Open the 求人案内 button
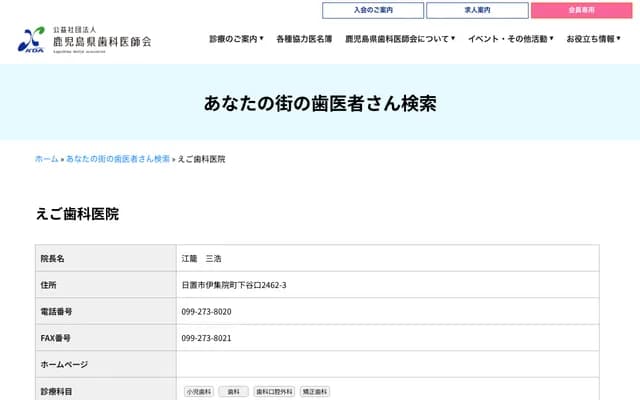Viewport: 640px width, 400px height. click(x=477, y=10)
